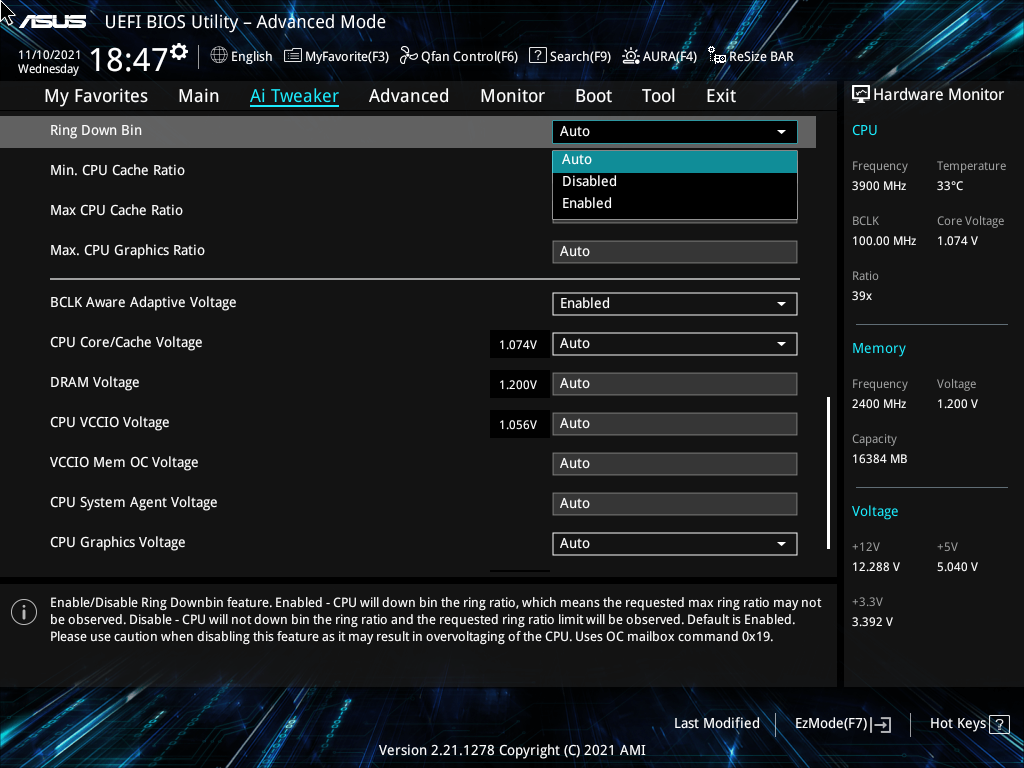Click the 1.074V core voltage readout
The image size is (1024, 768).
pyautogui.click(x=519, y=345)
